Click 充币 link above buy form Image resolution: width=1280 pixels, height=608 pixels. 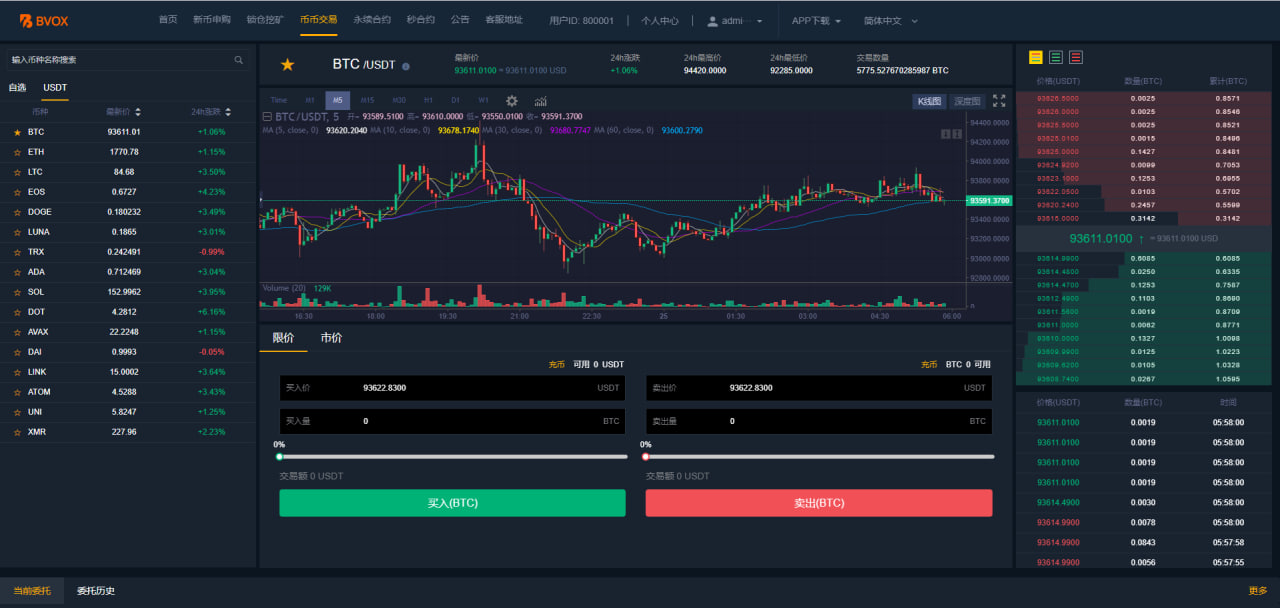[557, 365]
